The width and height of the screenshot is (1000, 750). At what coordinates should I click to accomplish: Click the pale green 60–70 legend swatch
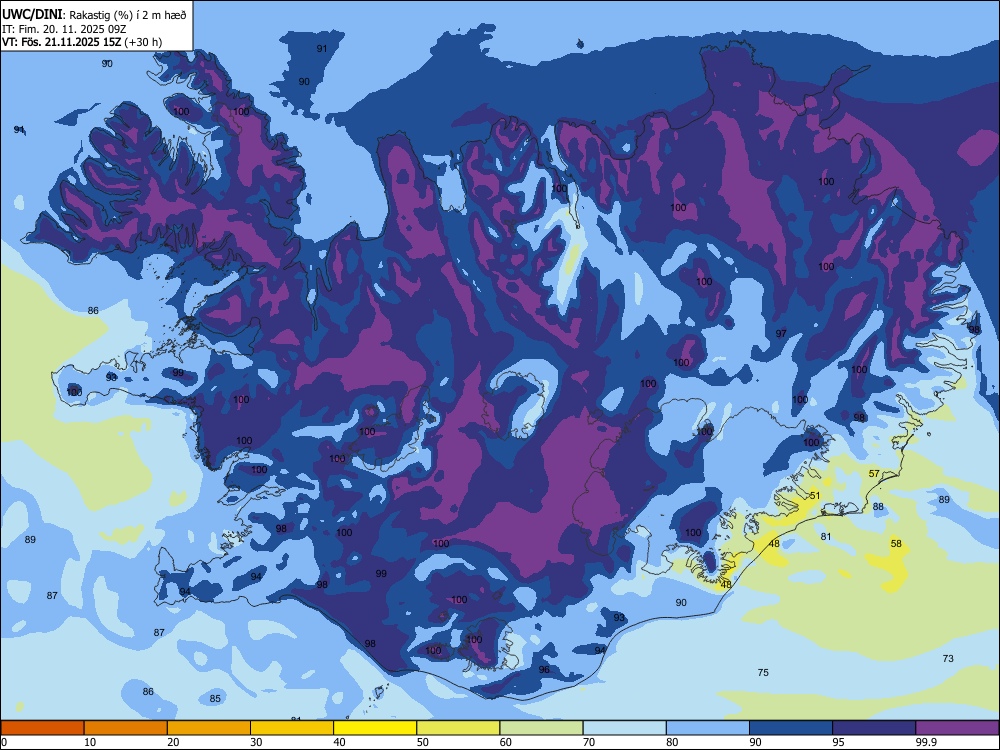(x=541, y=728)
